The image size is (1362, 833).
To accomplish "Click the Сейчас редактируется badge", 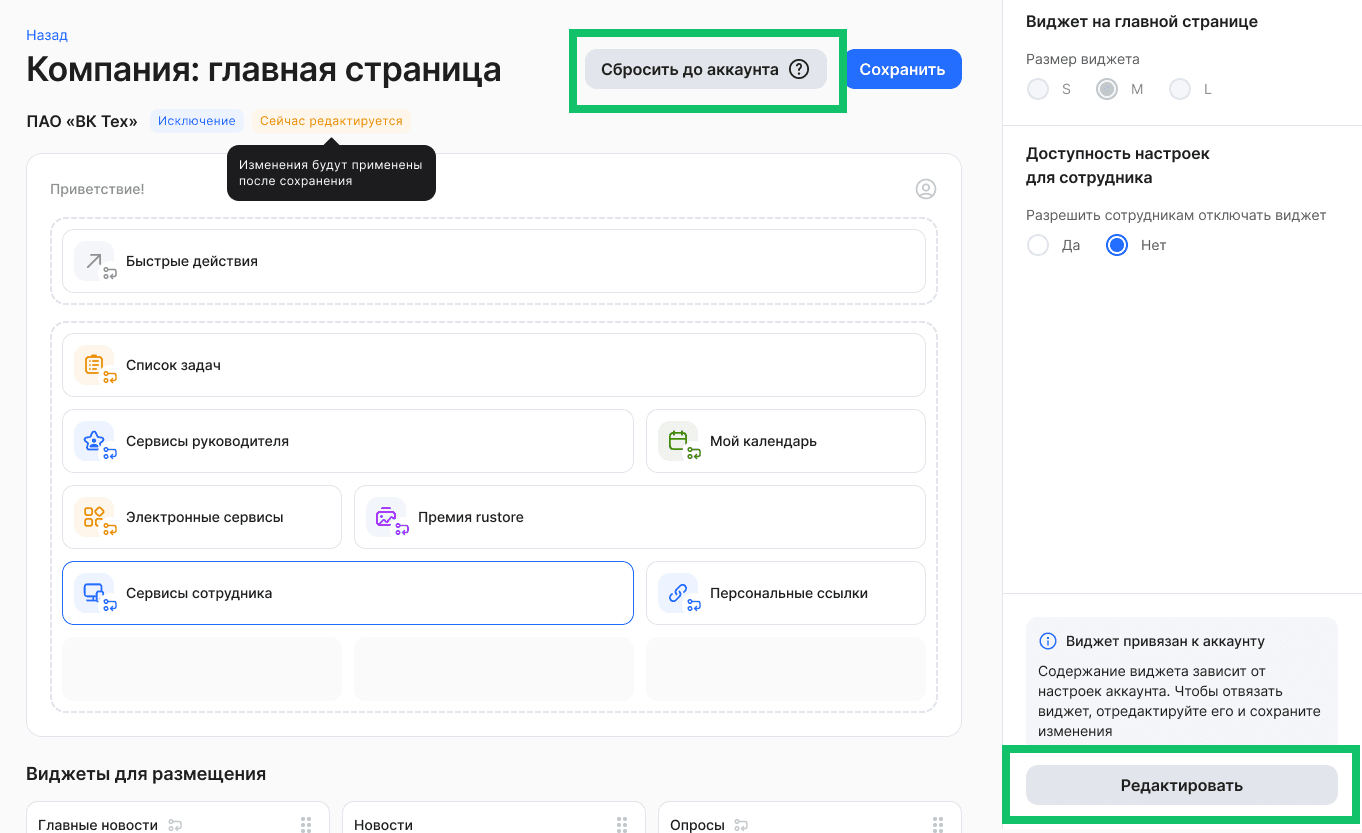I will coord(331,121).
